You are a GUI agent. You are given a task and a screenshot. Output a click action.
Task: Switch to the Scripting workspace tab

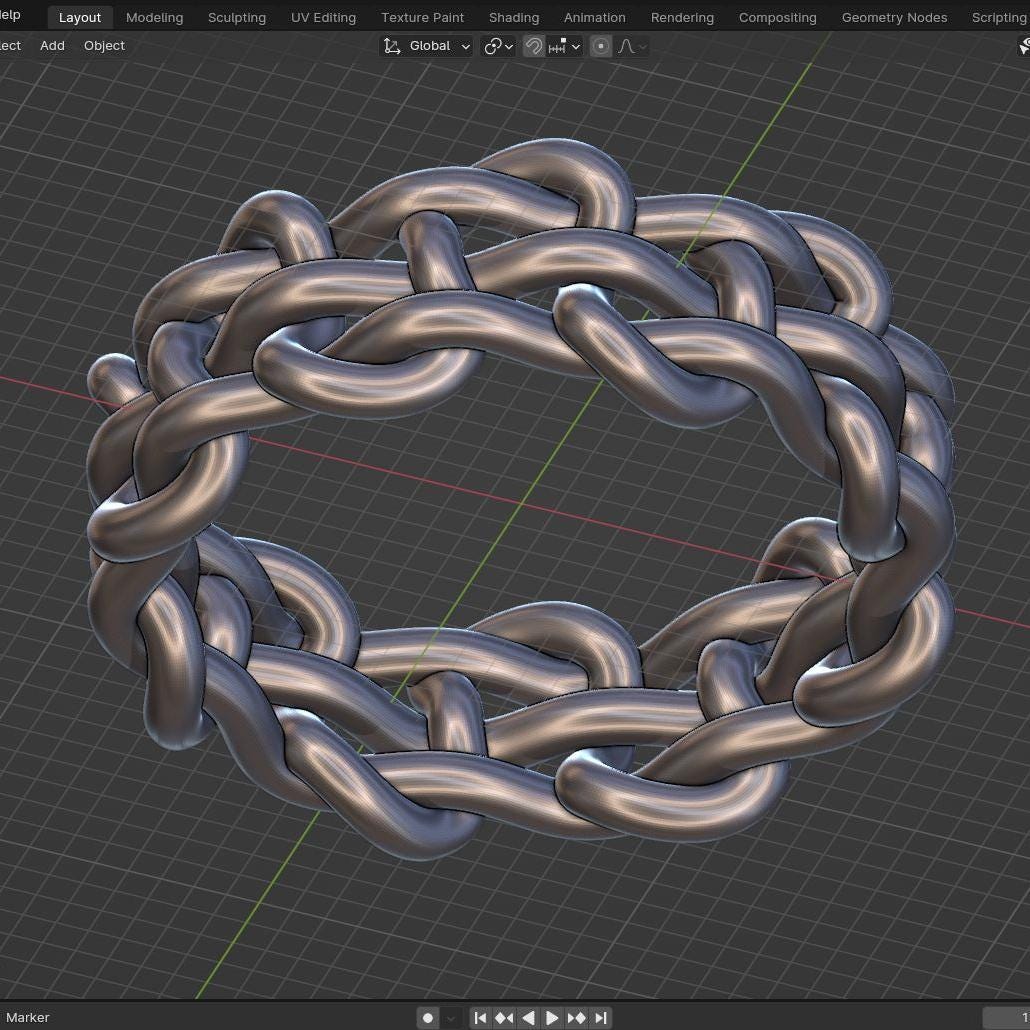click(998, 18)
